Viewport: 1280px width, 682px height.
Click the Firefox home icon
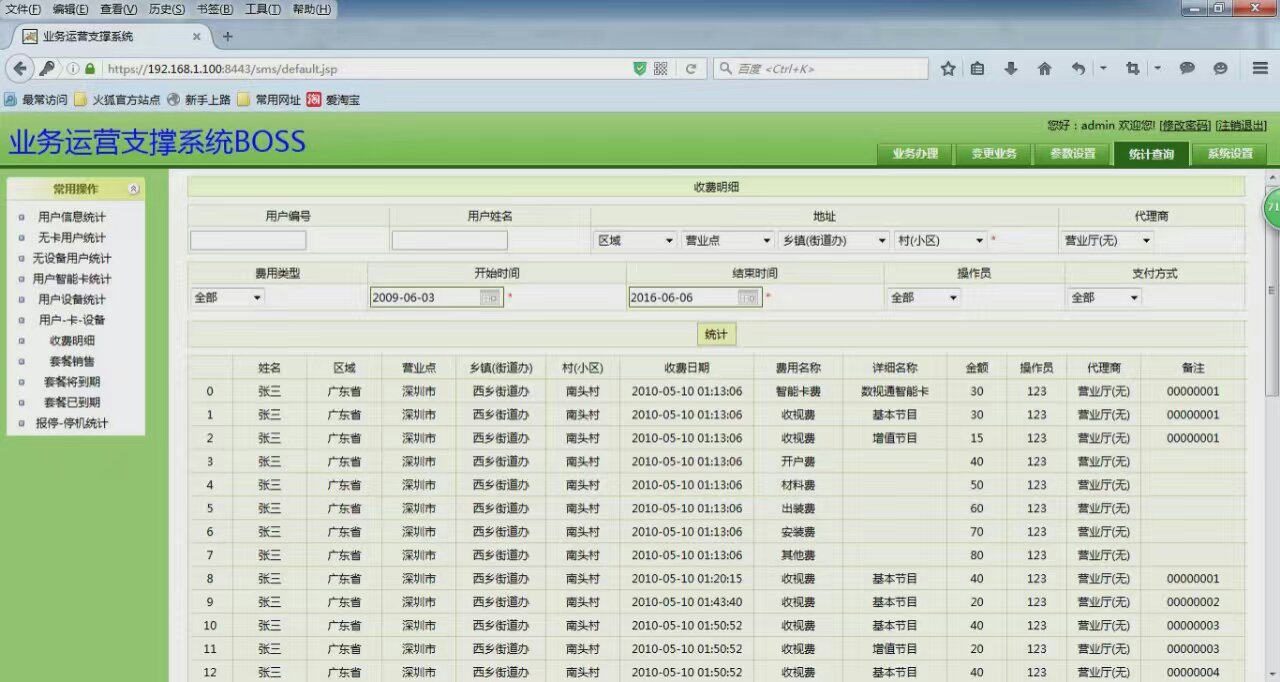tap(1044, 69)
